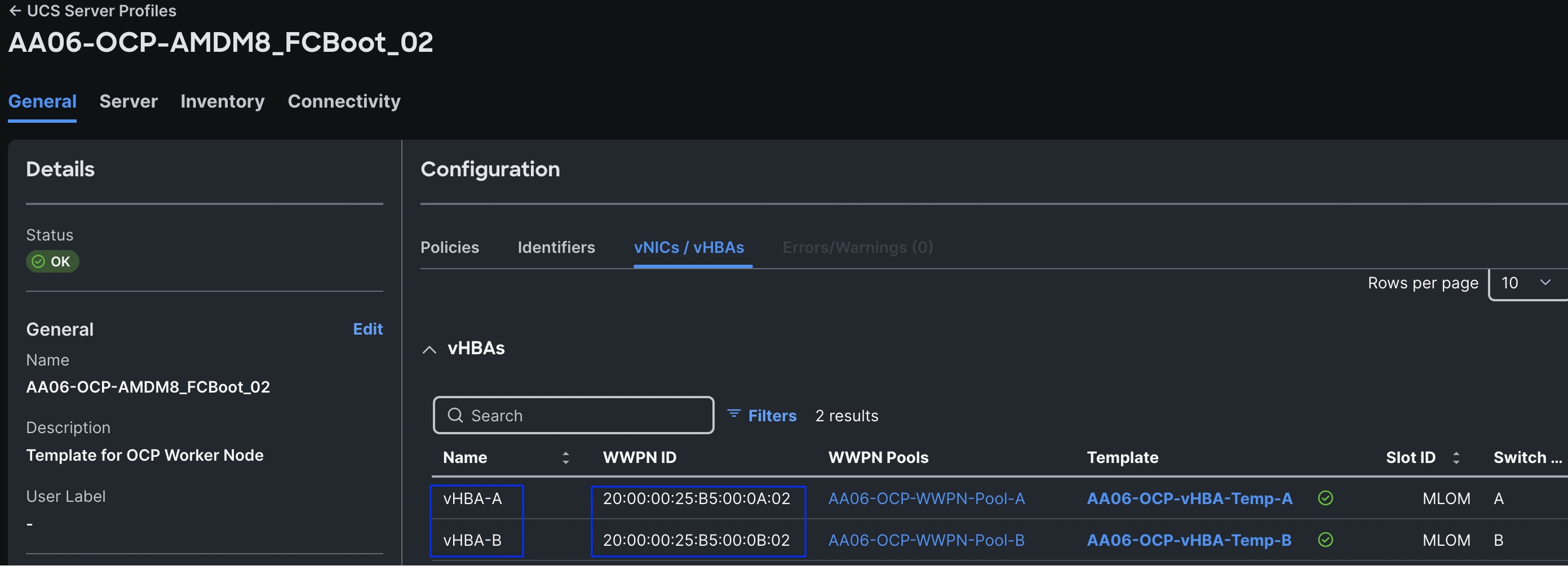Click the sort arrows on the Slot ID column
This screenshot has height=570, width=1568.
(x=1456, y=457)
